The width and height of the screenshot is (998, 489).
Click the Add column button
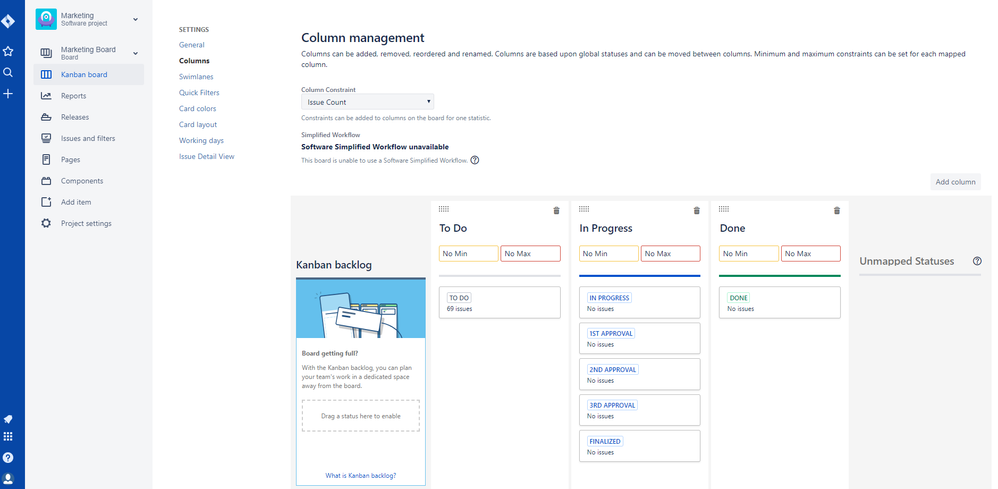click(955, 182)
